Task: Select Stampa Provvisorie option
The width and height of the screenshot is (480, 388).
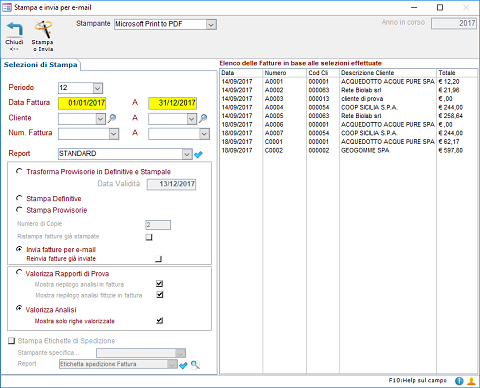Action: [19, 210]
